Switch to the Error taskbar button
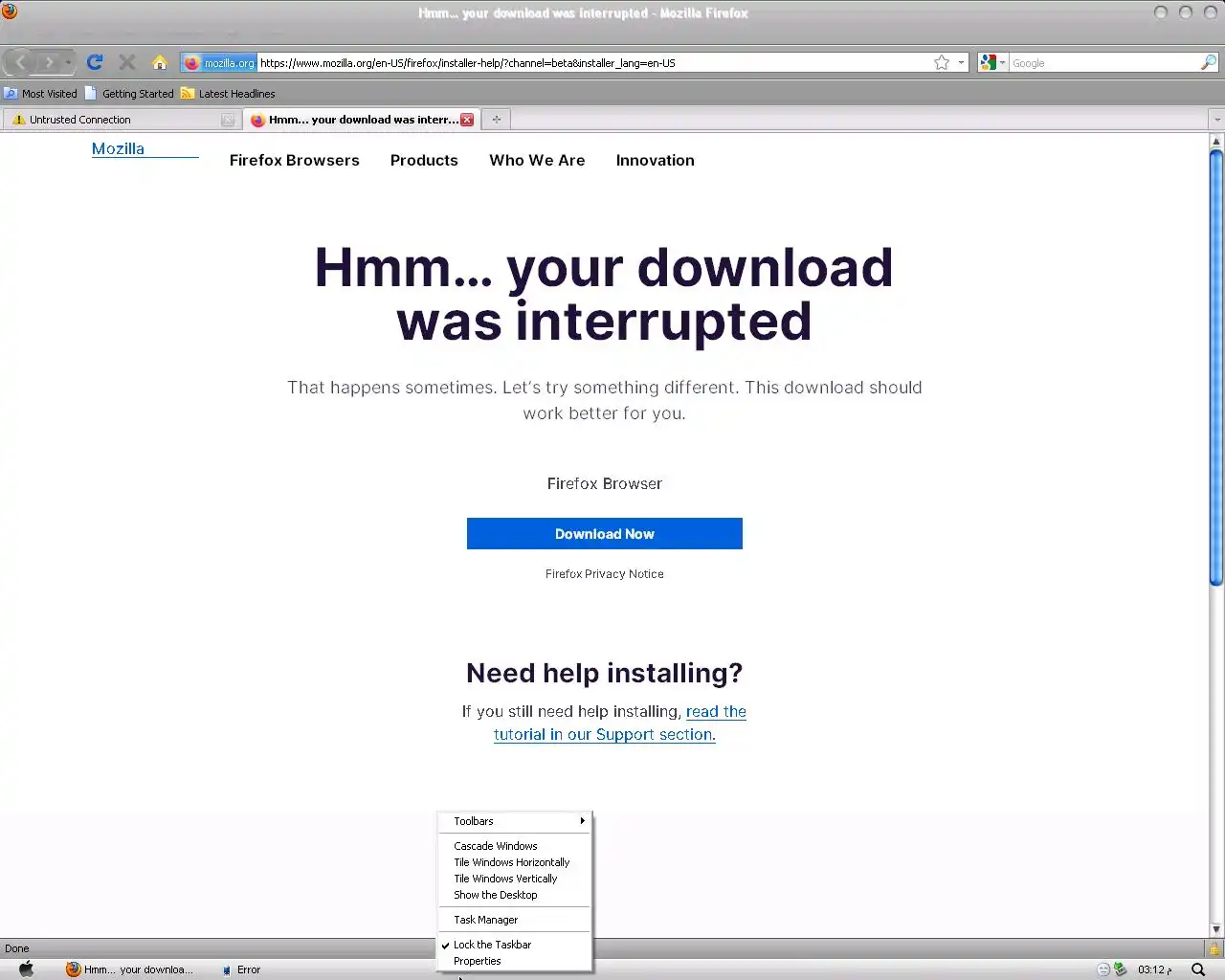This screenshot has height=980, width=1225. 241,969
